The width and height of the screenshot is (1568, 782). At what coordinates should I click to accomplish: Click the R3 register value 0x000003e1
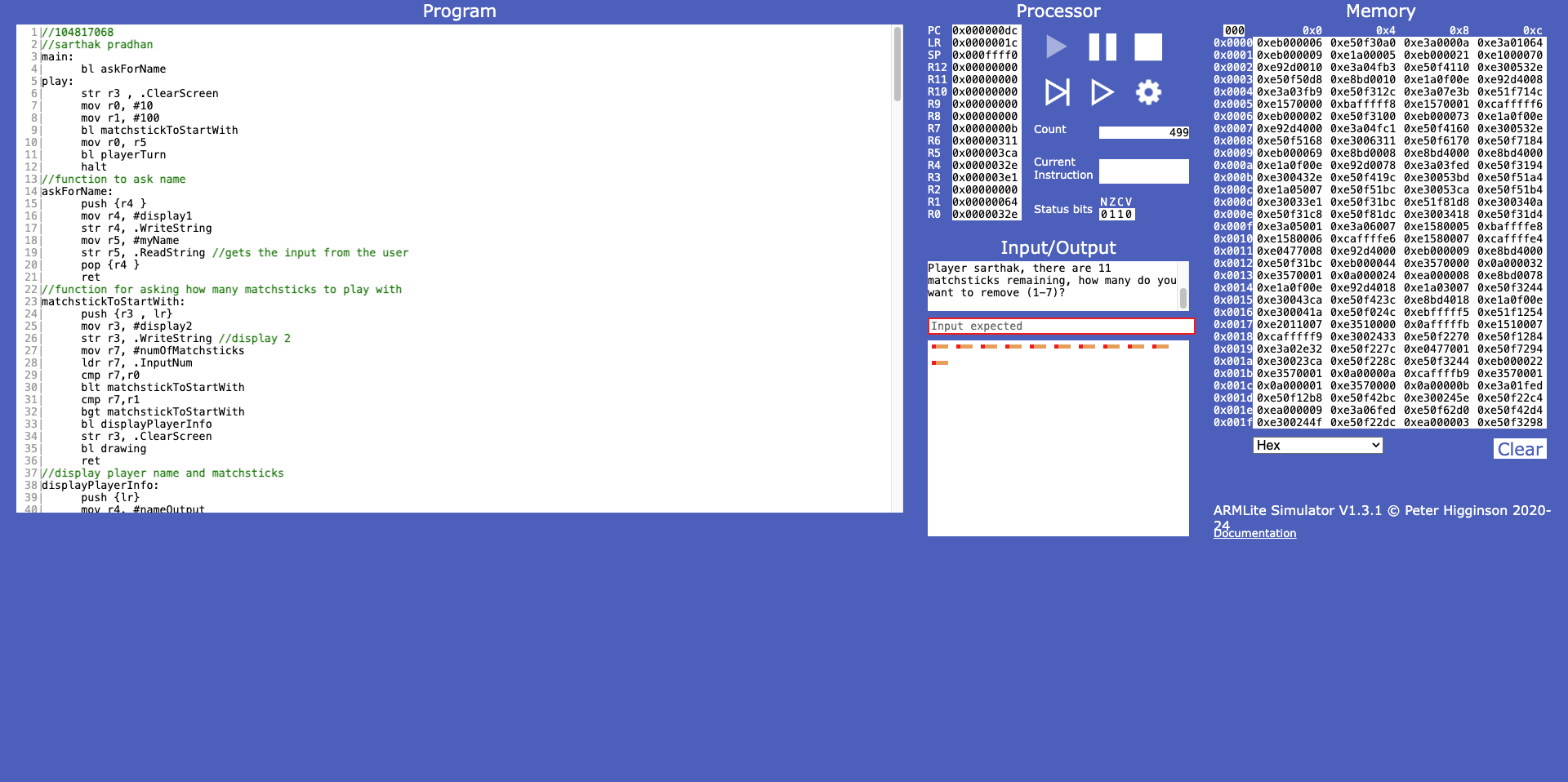(x=986, y=177)
